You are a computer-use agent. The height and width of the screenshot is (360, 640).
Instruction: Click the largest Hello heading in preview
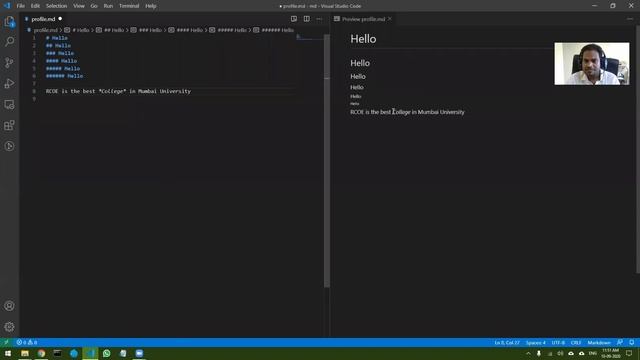[363, 39]
